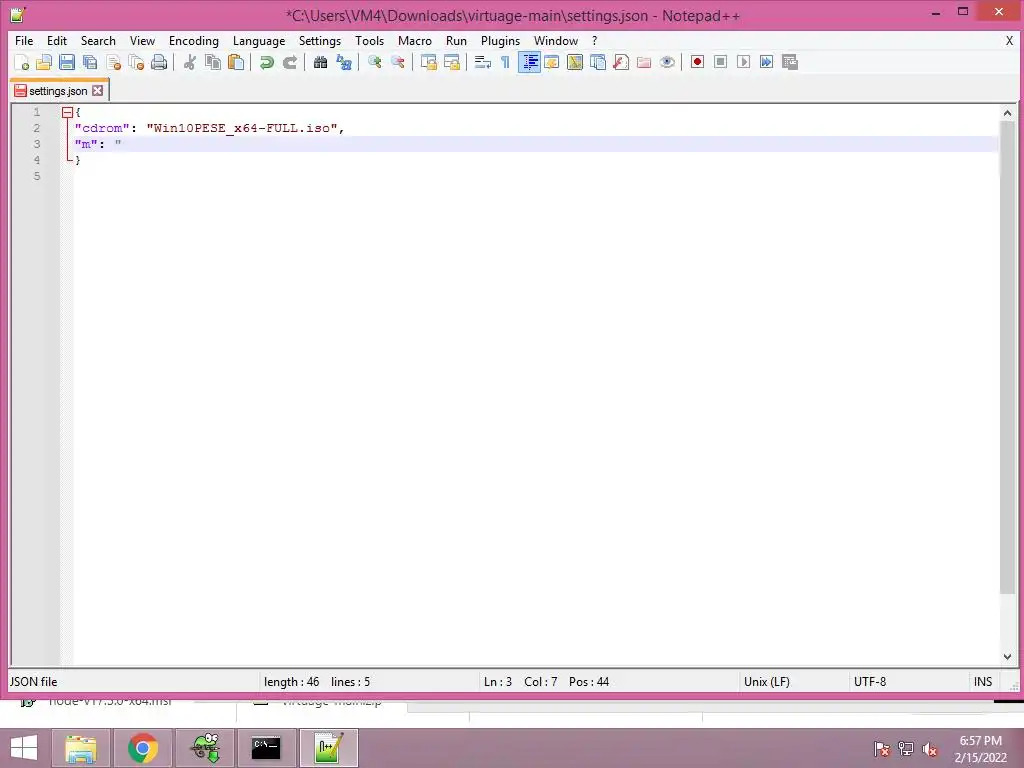The height and width of the screenshot is (768, 1024).
Task: Open the Tools menu
Action: (370, 40)
